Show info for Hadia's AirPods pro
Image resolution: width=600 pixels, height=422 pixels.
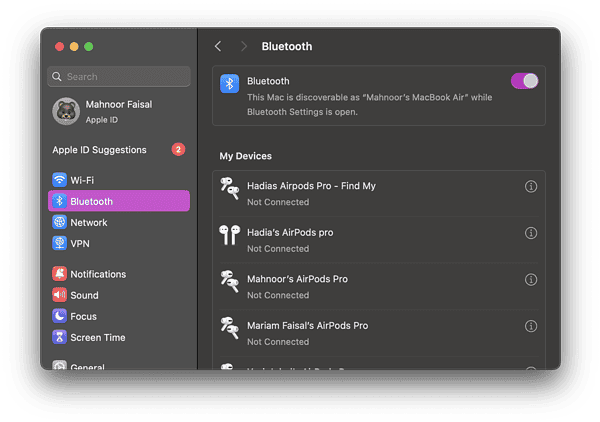coord(531,233)
